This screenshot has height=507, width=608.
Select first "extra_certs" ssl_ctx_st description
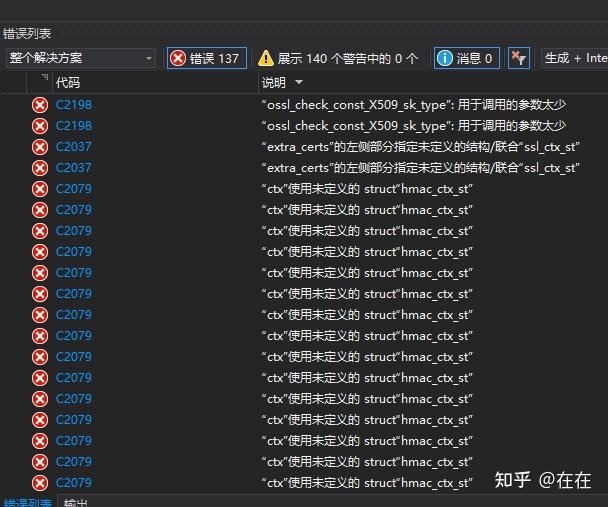pyautogui.click(x=420, y=147)
